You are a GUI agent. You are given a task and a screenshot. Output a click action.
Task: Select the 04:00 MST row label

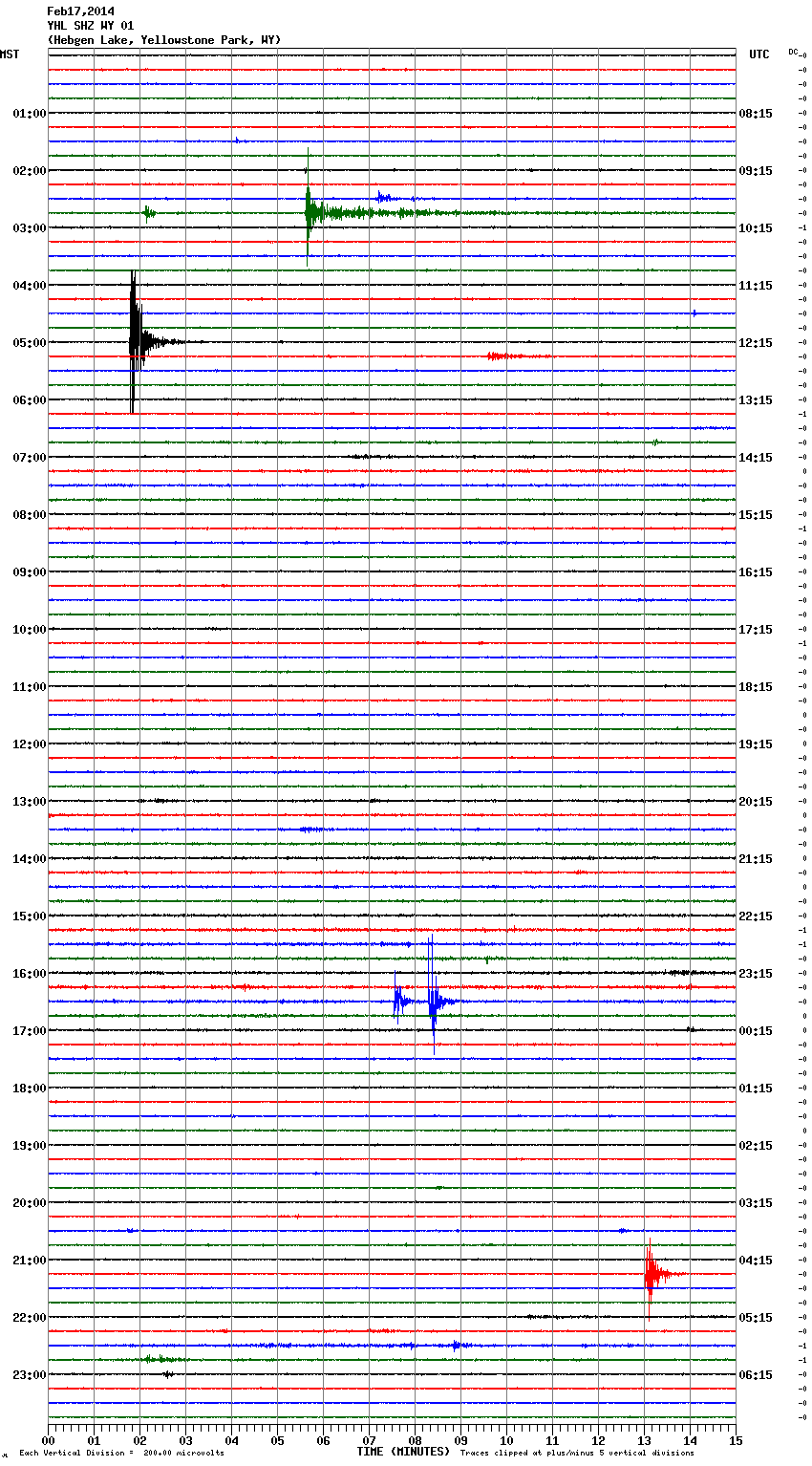coord(30,286)
